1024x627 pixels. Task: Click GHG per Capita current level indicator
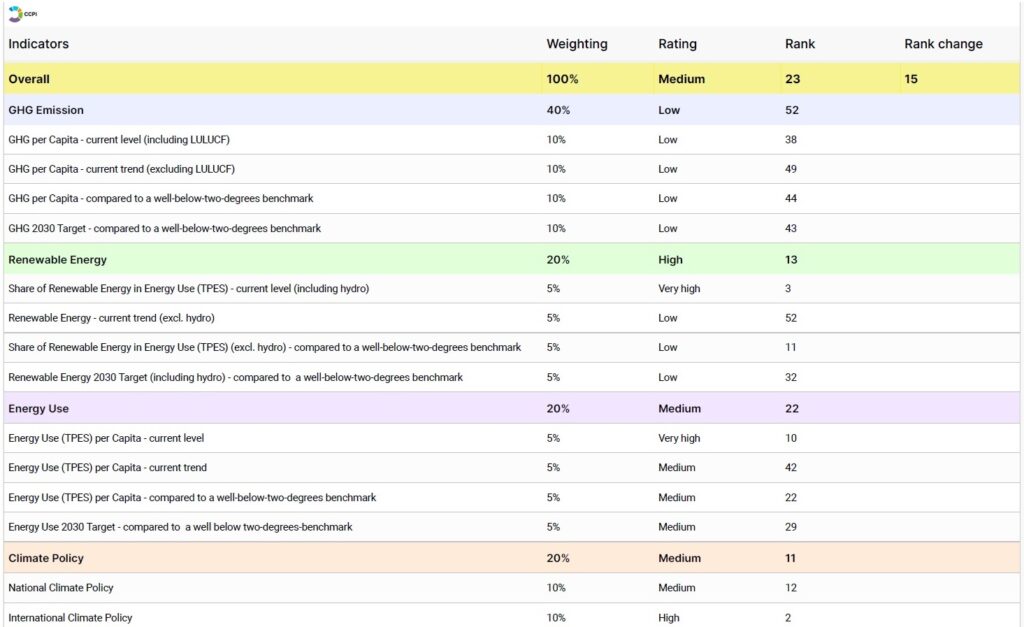[x=121, y=140]
